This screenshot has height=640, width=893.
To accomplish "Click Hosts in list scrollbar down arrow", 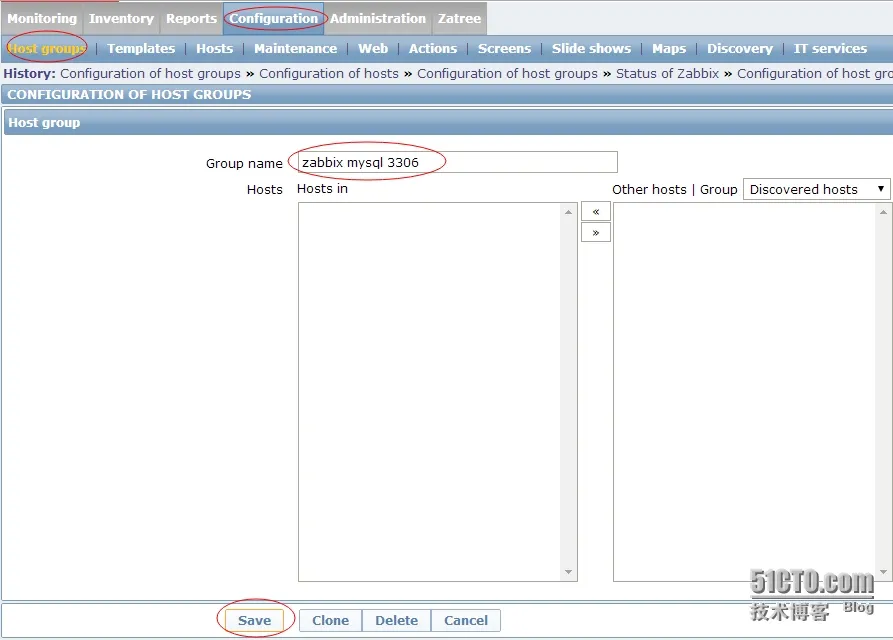I will point(568,572).
